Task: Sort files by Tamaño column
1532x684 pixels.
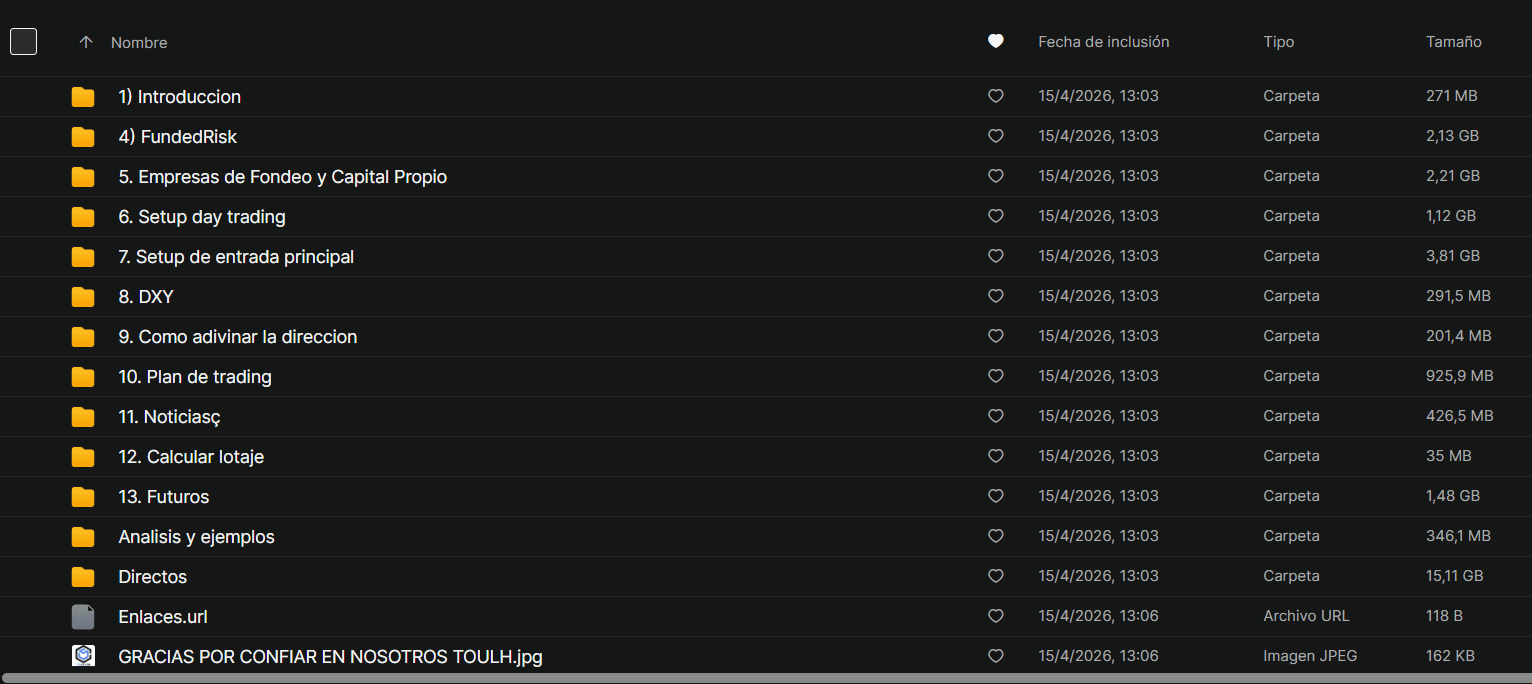Action: (x=1453, y=42)
